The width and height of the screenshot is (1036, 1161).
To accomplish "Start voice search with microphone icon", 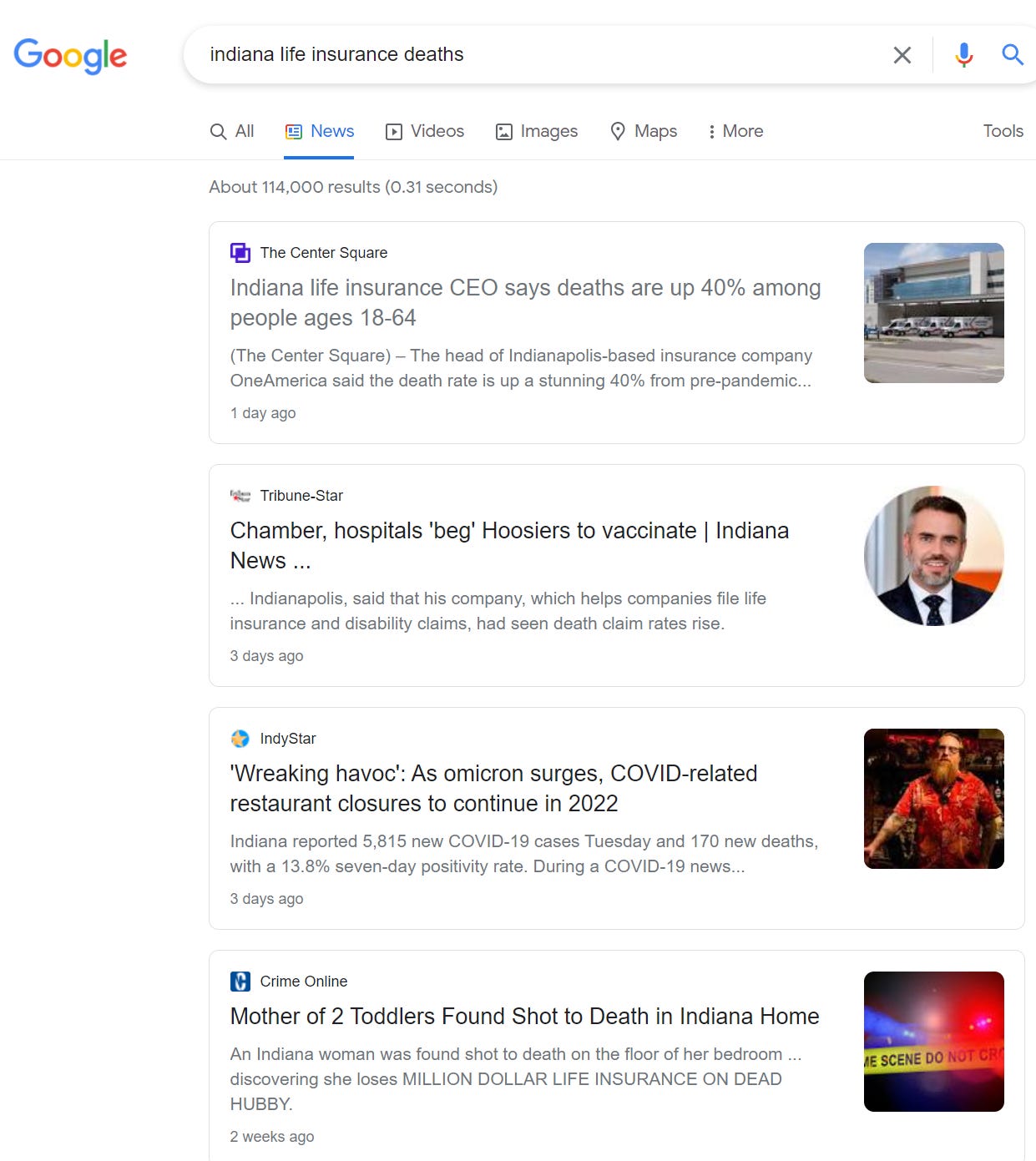I will (963, 55).
